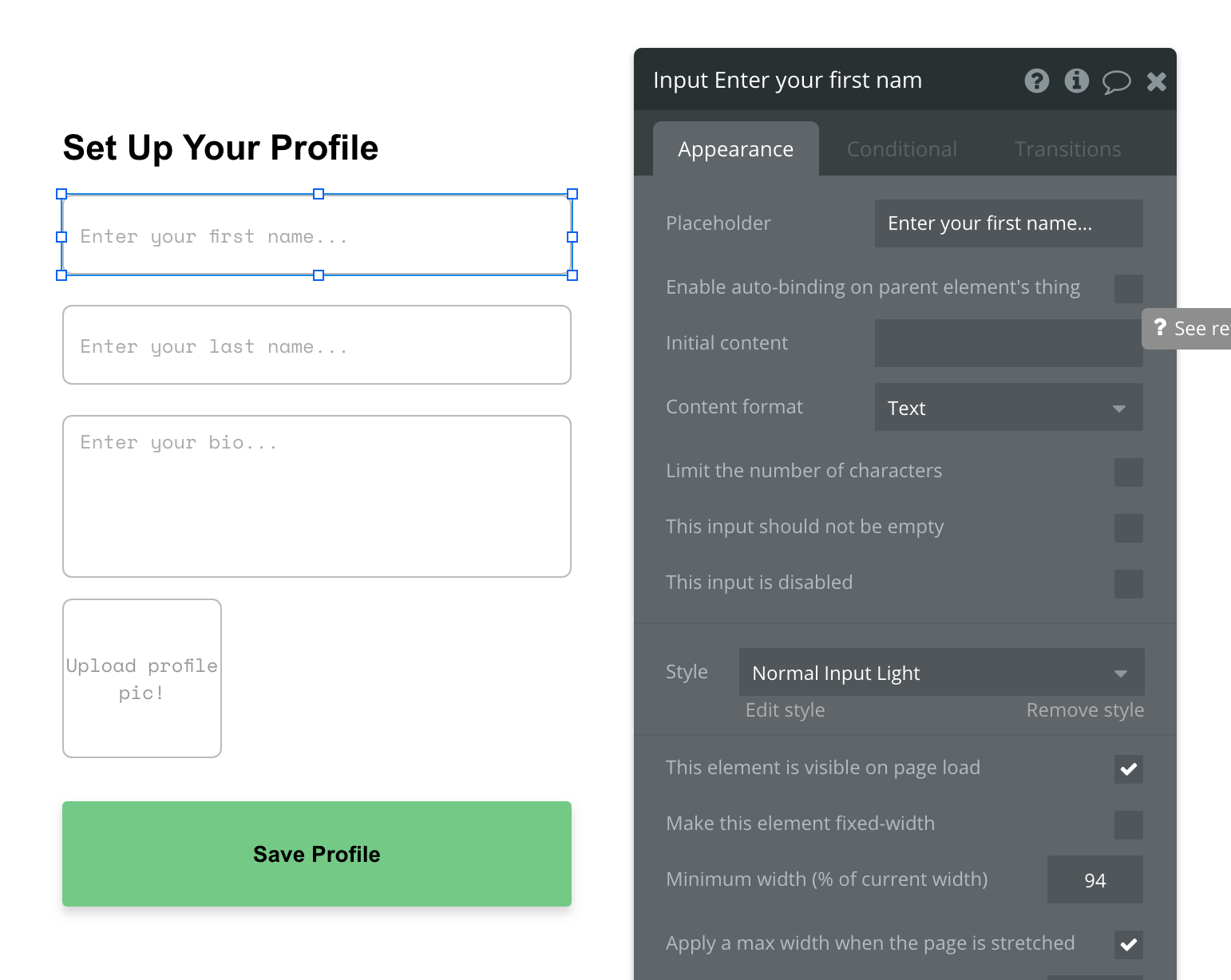This screenshot has width=1231, height=980.
Task: Check This input should not be empty
Action: [1128, 528]
